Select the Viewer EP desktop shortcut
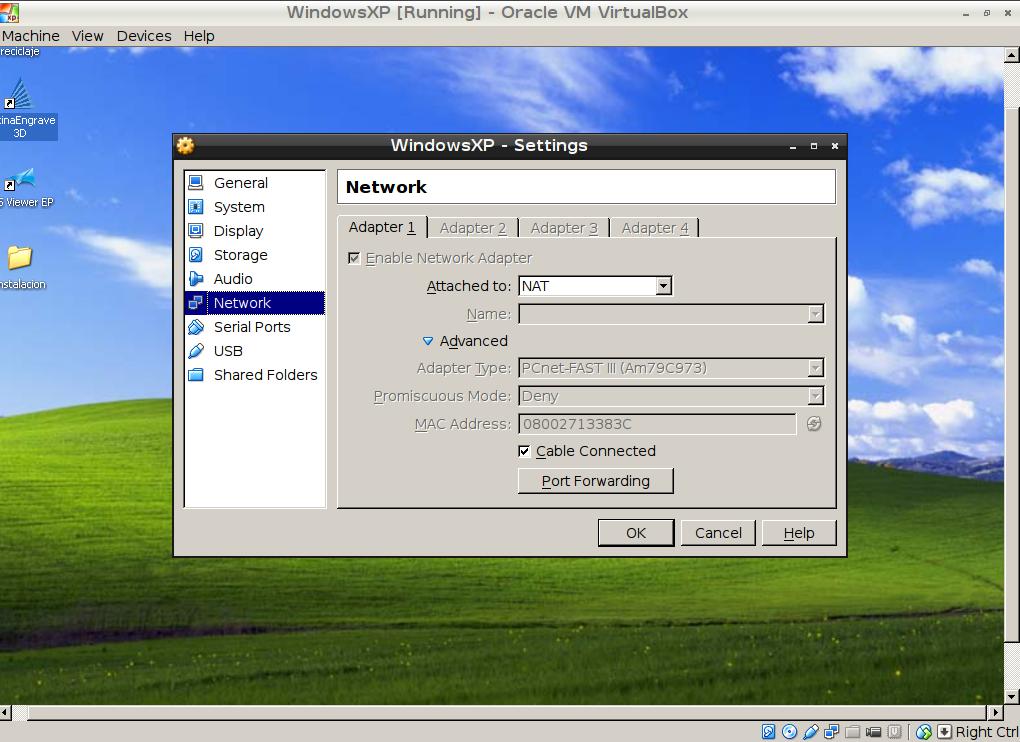This screenshot has height=742, width=1020. (23, 189)
